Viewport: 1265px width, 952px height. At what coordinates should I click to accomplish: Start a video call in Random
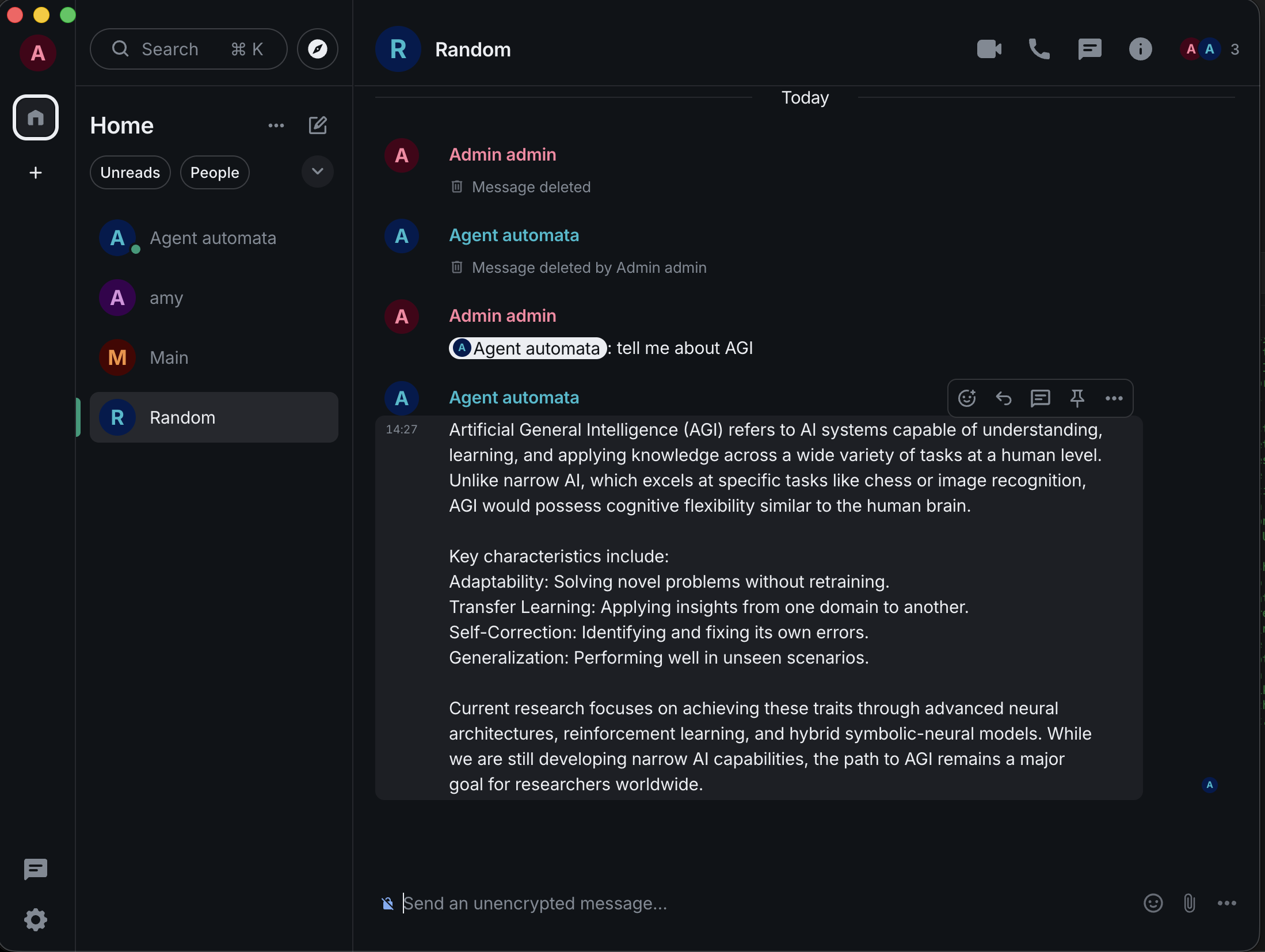click(989, 49)
